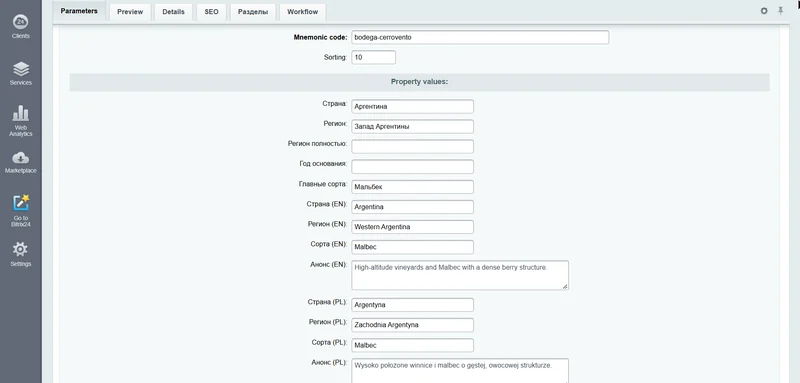The height and width of the screenshot is (383, 800).
Task: Click the Mnemonic code label
Action: pos(320,37)
